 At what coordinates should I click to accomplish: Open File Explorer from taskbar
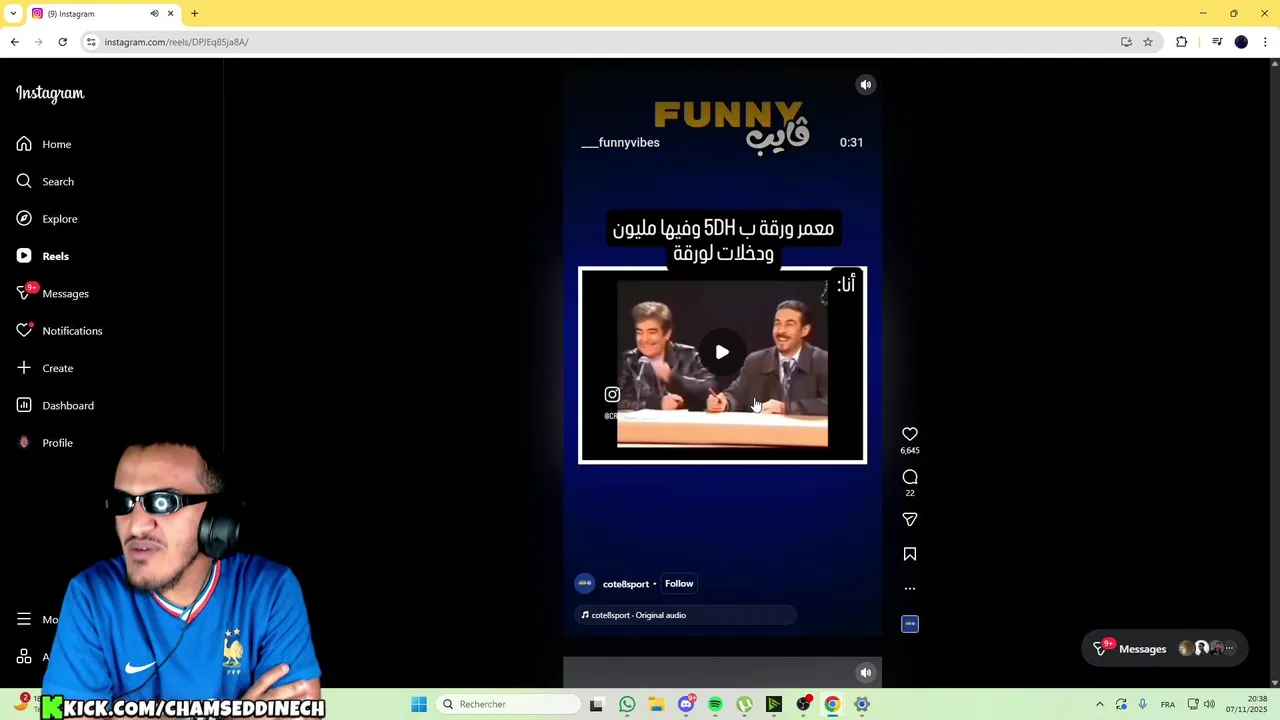click(x=656, y=704)
